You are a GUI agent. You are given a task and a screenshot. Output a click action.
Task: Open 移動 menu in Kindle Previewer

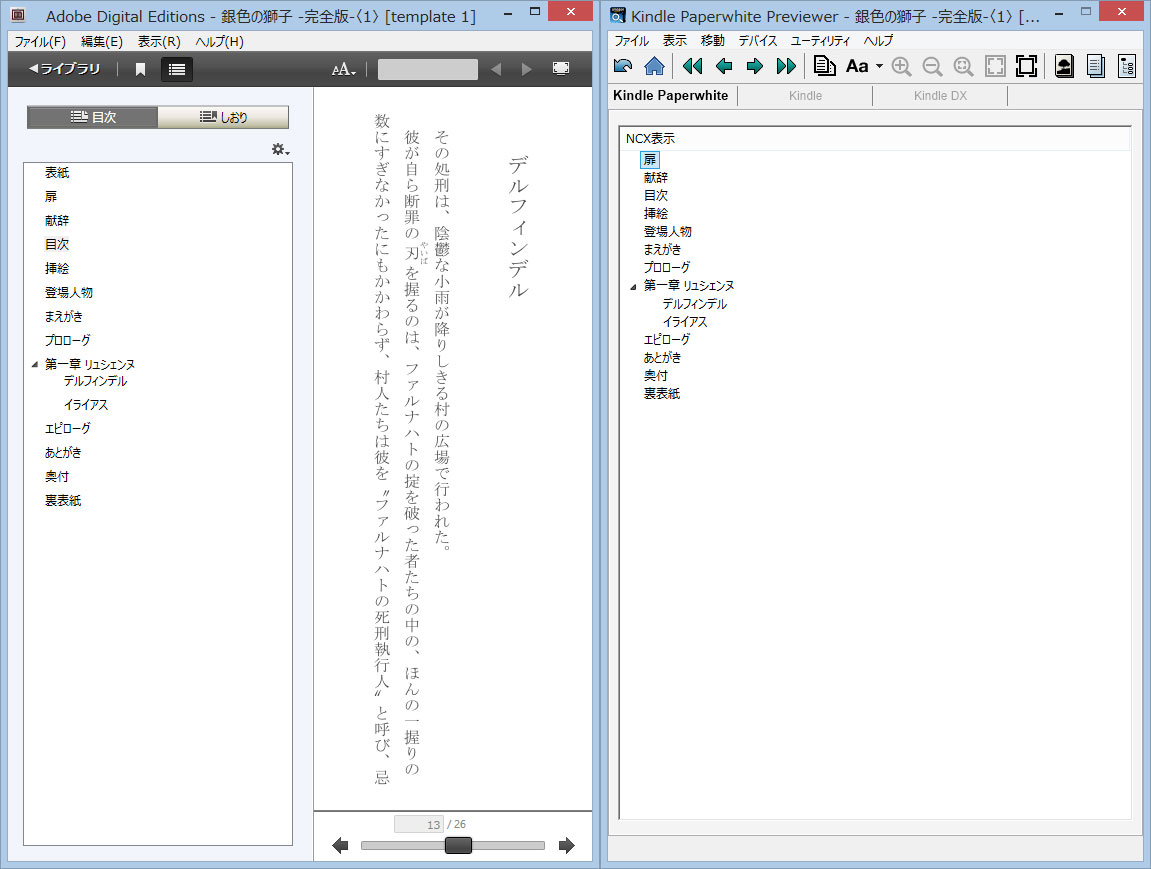713,40
